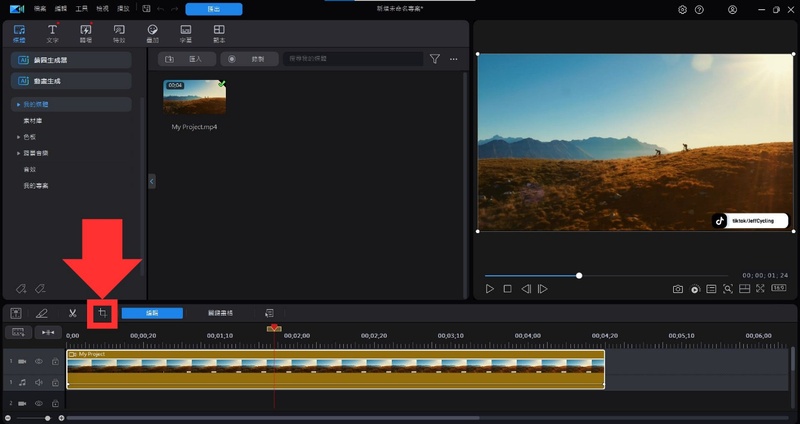This screenshot has height=424, width=800.
Task: Click the 匯入 import media button
Action: (185, 59)
